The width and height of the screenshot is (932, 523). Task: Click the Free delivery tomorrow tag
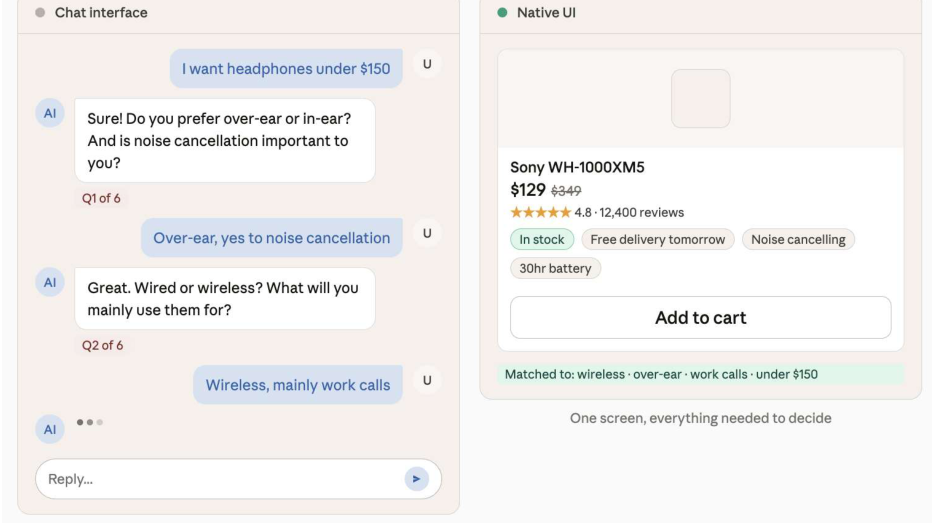click(x=657, y=240)
